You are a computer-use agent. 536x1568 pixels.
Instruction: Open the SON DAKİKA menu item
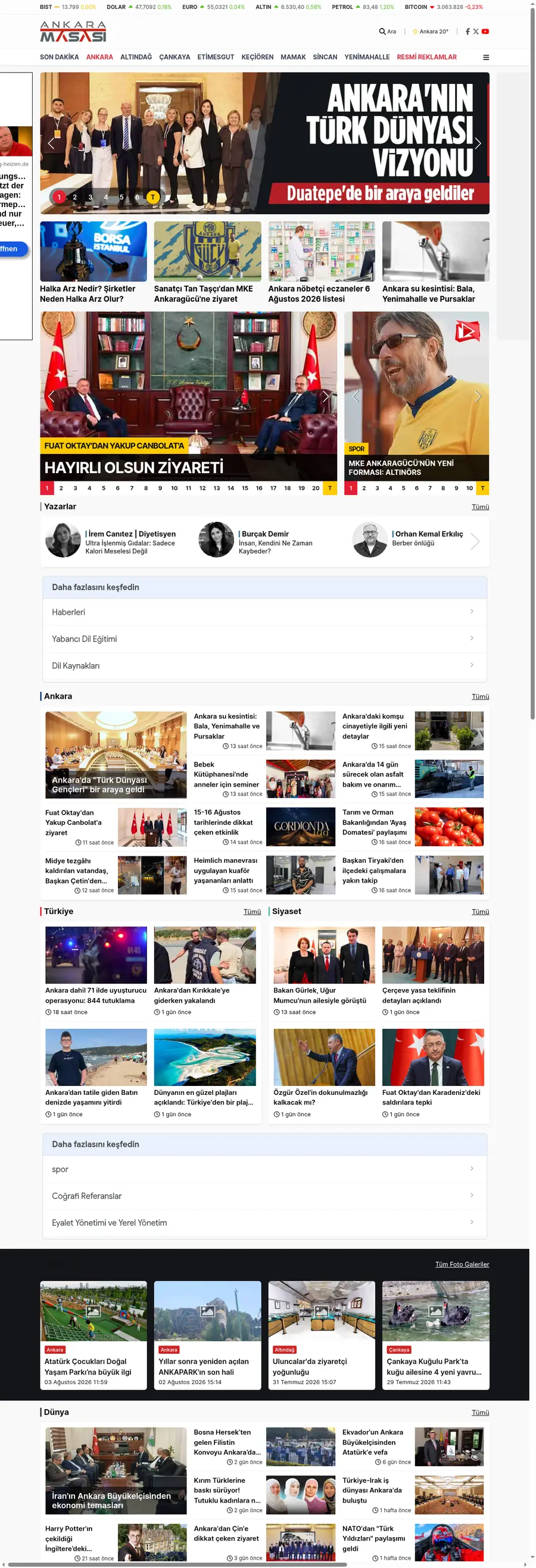coord(59,57)
